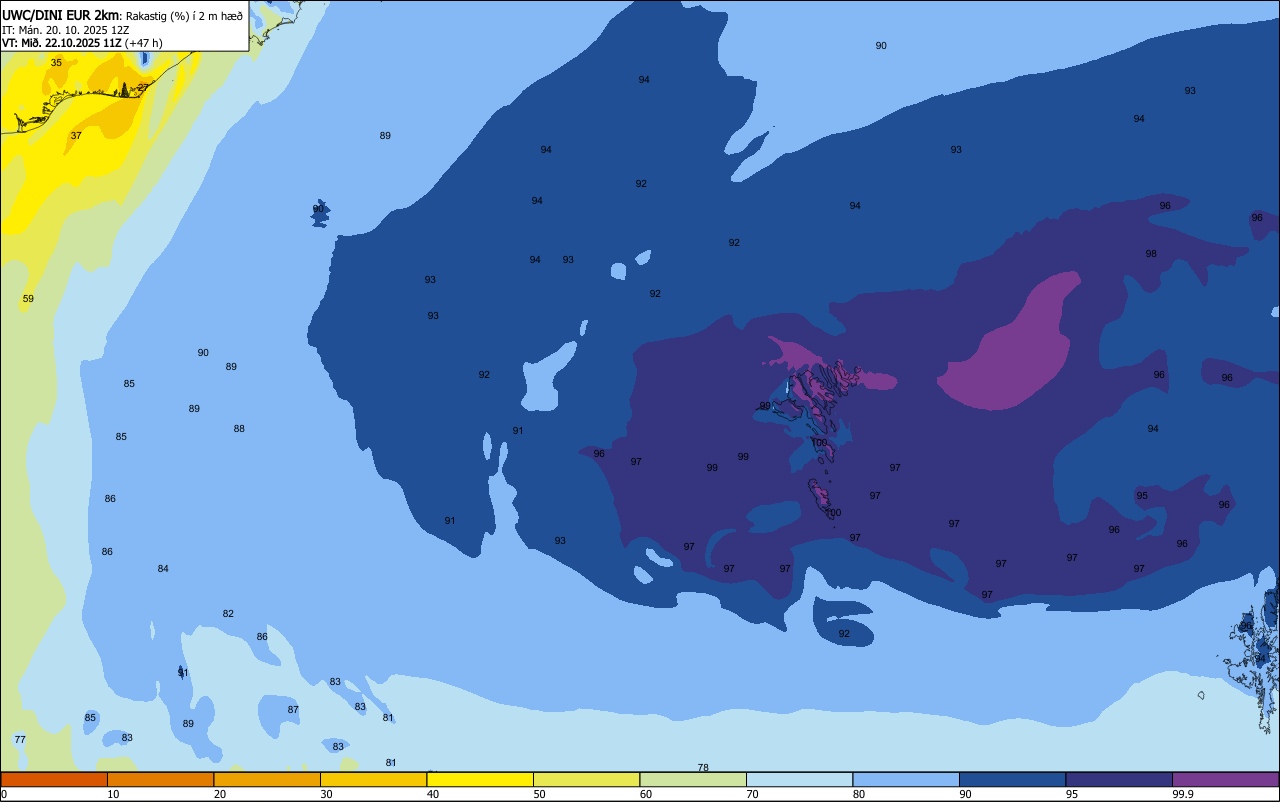Click the medium blue 90–95 legend swatch
Screen dimensions: 1280x802
pos(1012,779)
